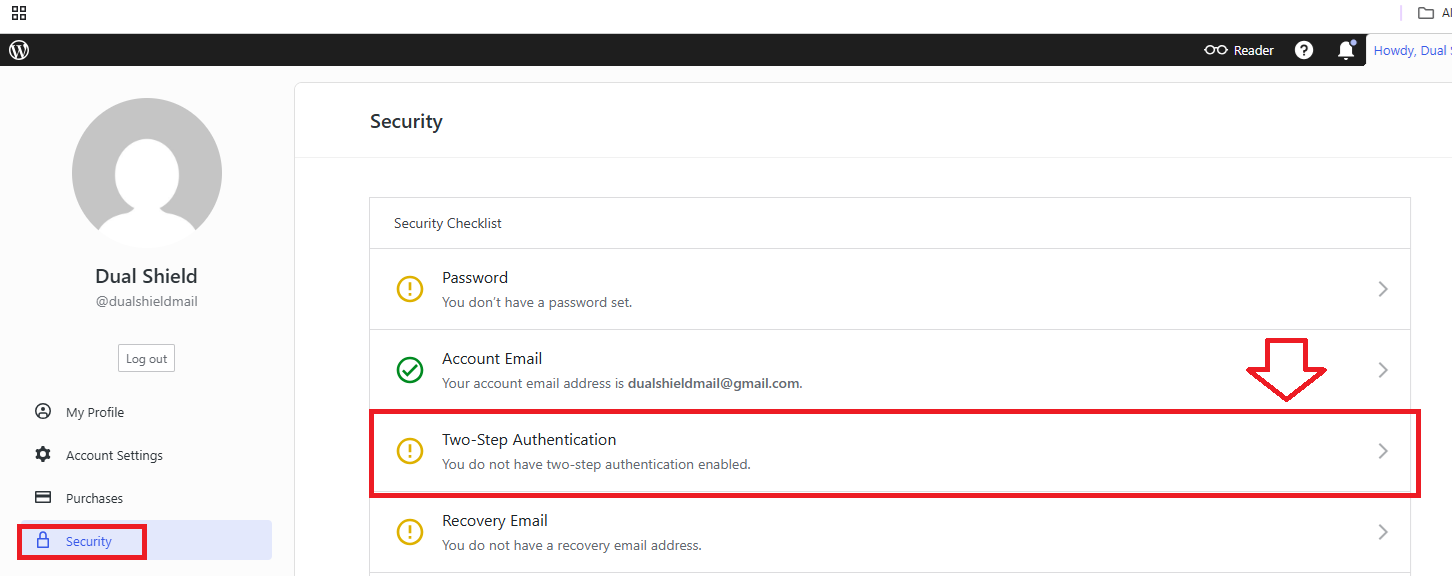Expand the Password row chevron
The image size is (1452, 576).
[1383, 289]
